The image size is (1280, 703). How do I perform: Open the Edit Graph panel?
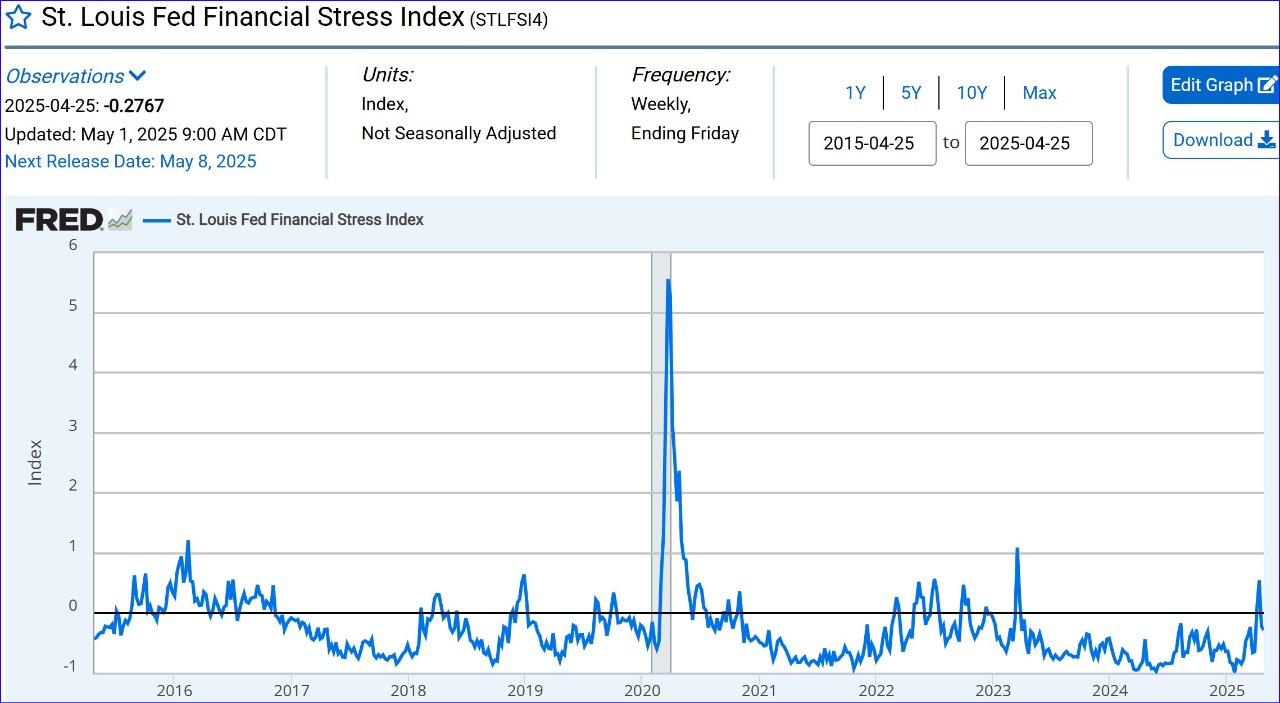pyautogui.click(x=1221, y=85)
